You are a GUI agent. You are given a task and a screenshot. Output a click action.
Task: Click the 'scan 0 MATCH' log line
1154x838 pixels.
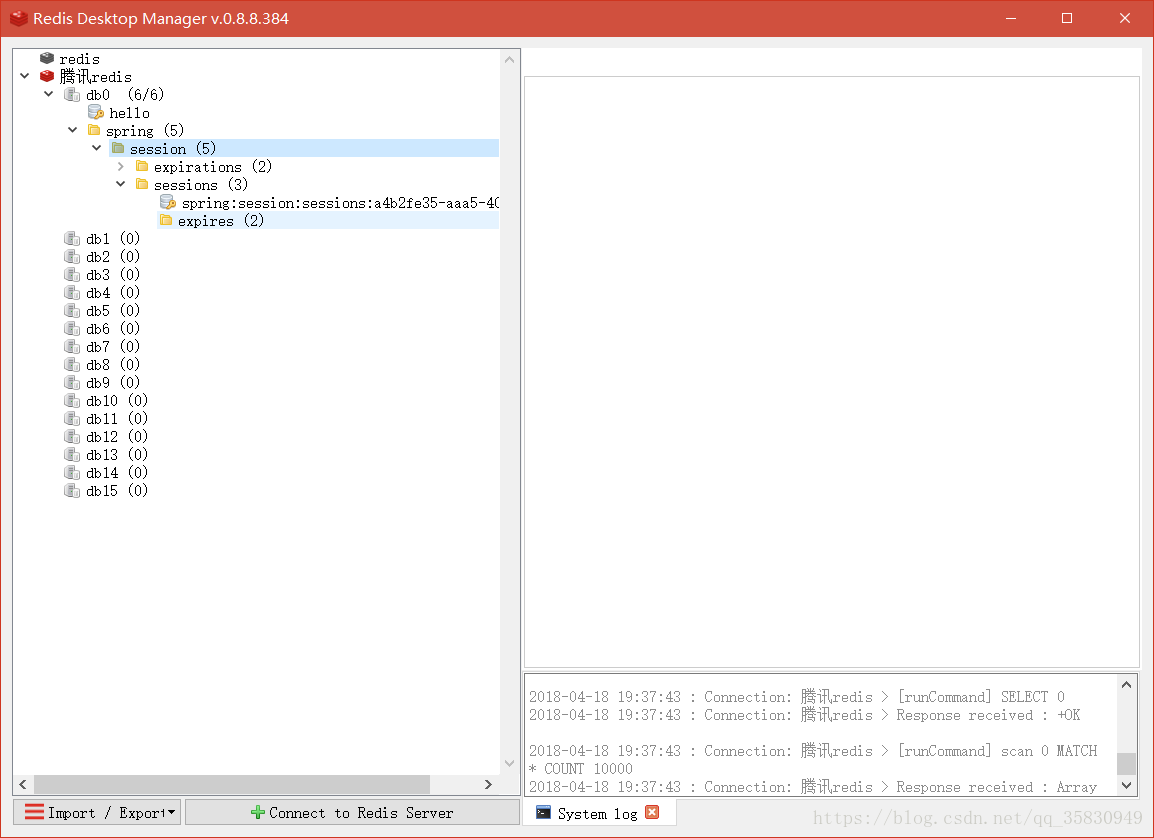coord(813,751)
